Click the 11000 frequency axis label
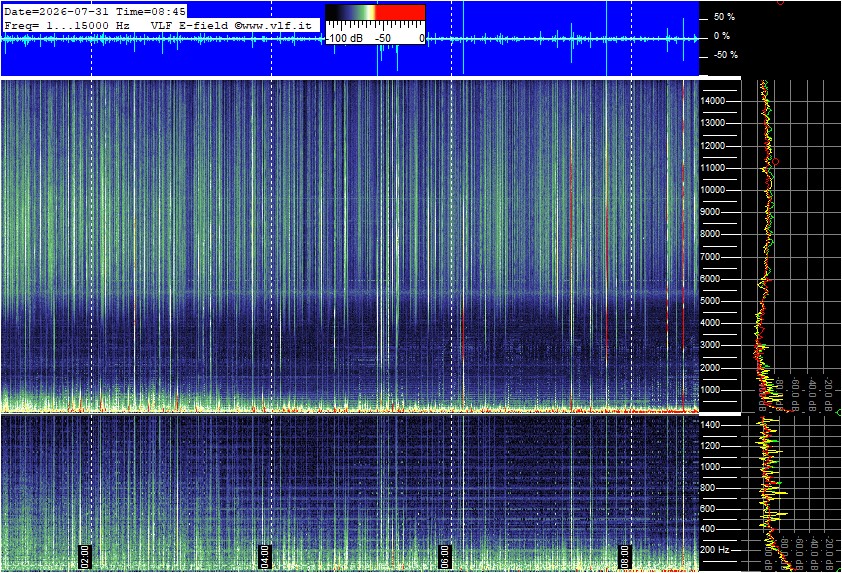This screenshot has width=842, height=573. (x=713, y=168)
